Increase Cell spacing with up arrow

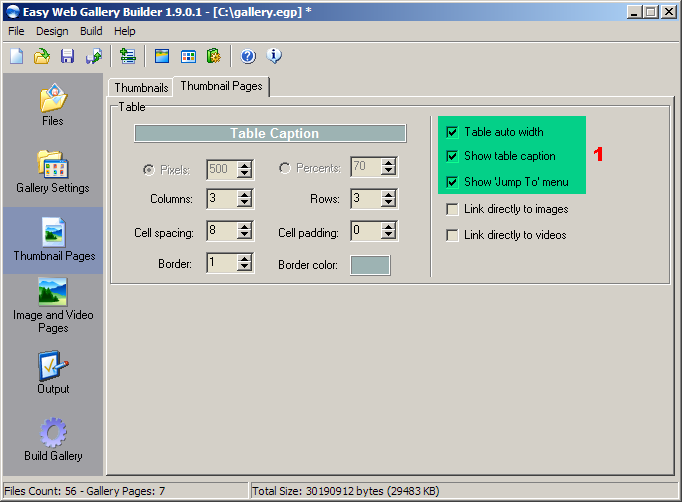245,226
